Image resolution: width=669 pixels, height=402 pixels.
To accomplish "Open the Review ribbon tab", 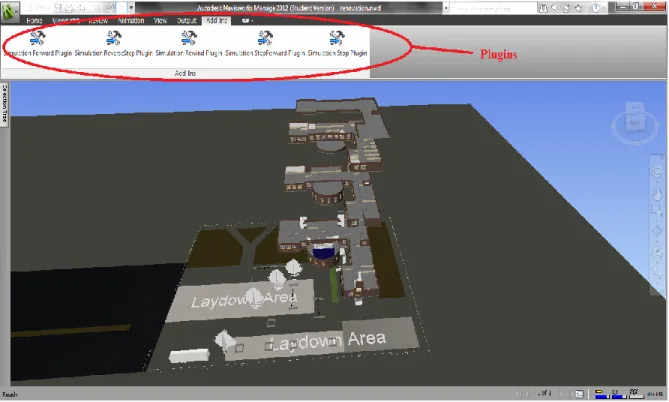I will tap(98, 20).
